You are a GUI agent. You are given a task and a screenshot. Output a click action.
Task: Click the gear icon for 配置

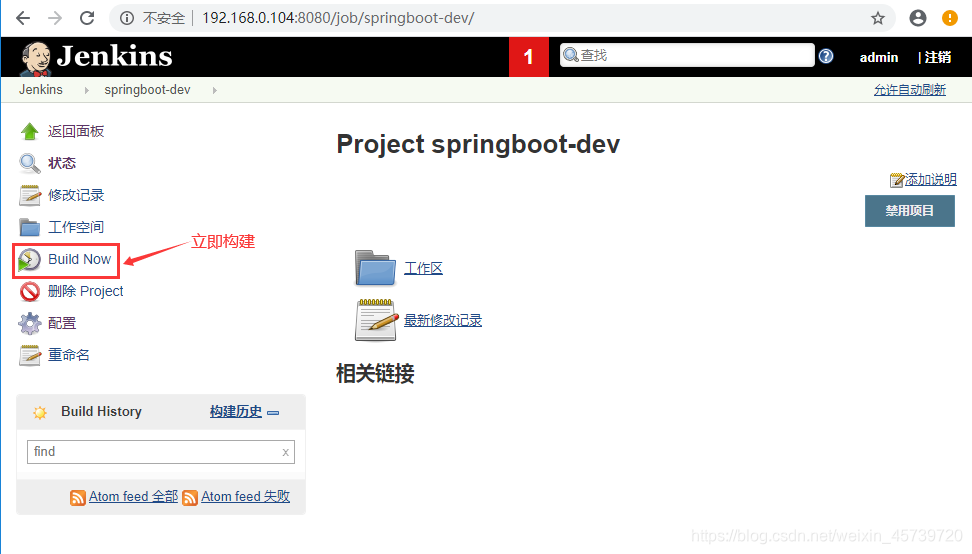[29, 323]
